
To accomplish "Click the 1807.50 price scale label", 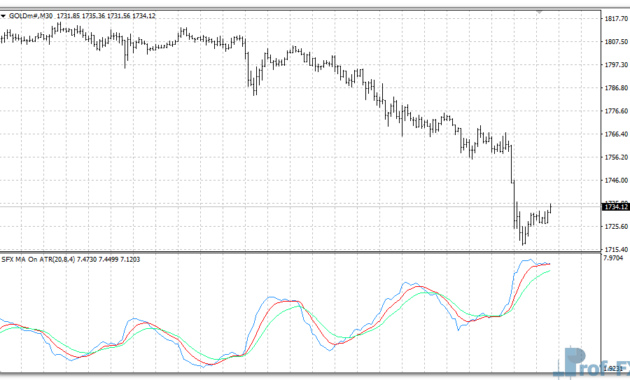I will (616, 41).
